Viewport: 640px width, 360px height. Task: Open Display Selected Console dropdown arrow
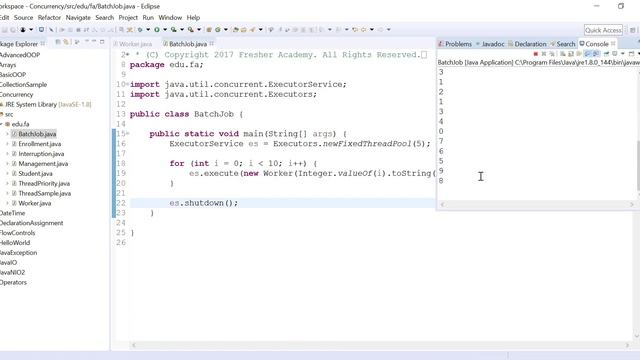(x=623, y=54)
